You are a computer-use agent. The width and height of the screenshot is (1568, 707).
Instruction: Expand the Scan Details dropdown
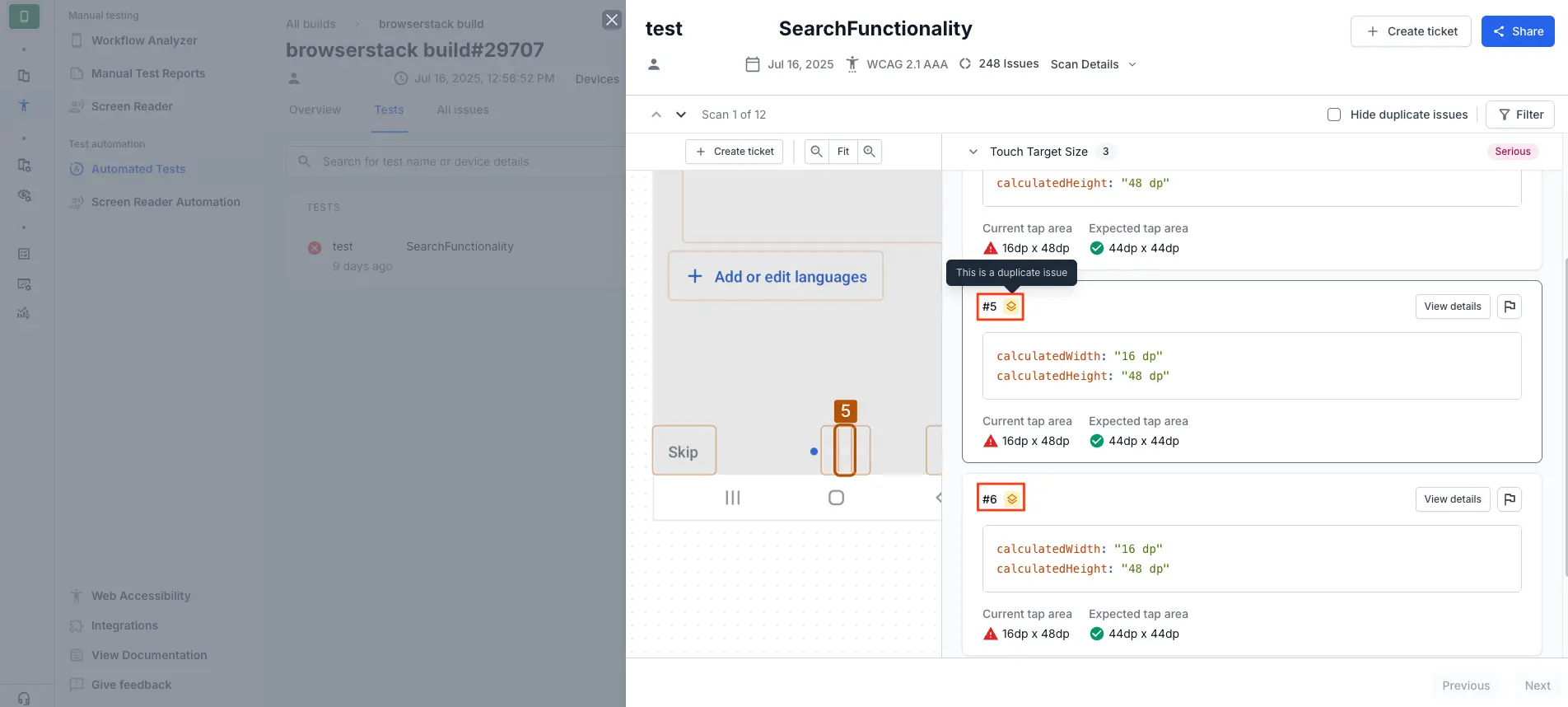tap(1093, 64)
